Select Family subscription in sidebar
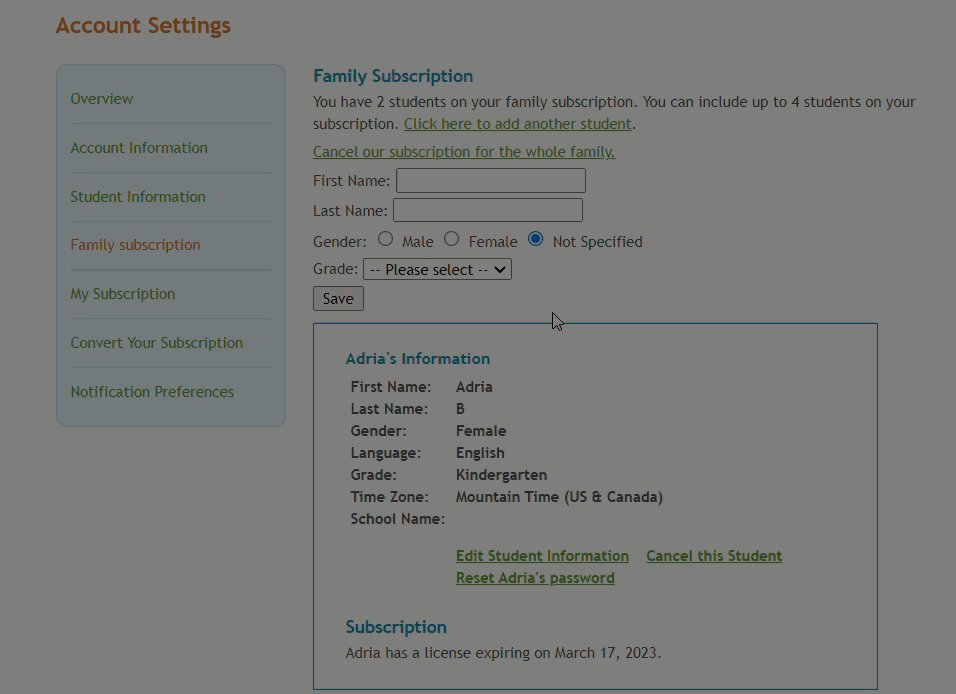This screenshot has width=956, height=694. tap(135, 245)
